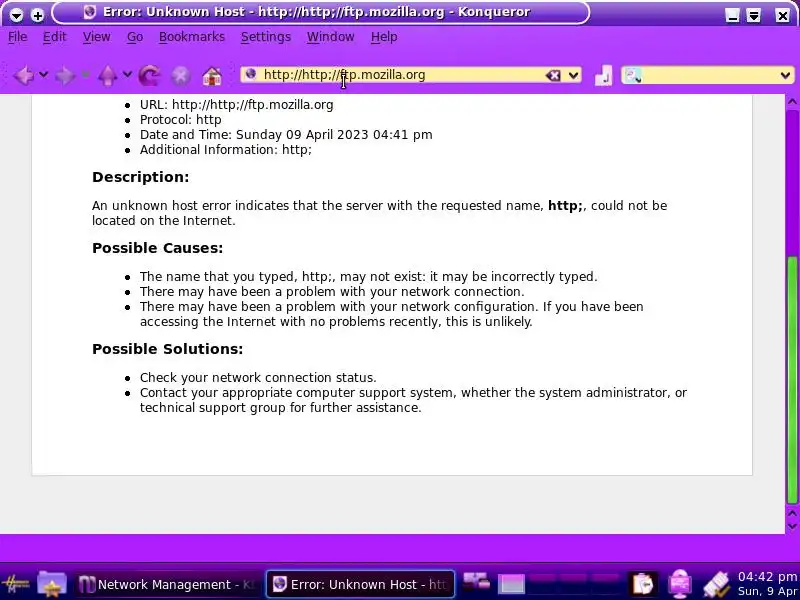Click the secondary scroll up arrow near bottom
Screen dimensions: 800x600
tap(792, 513)
